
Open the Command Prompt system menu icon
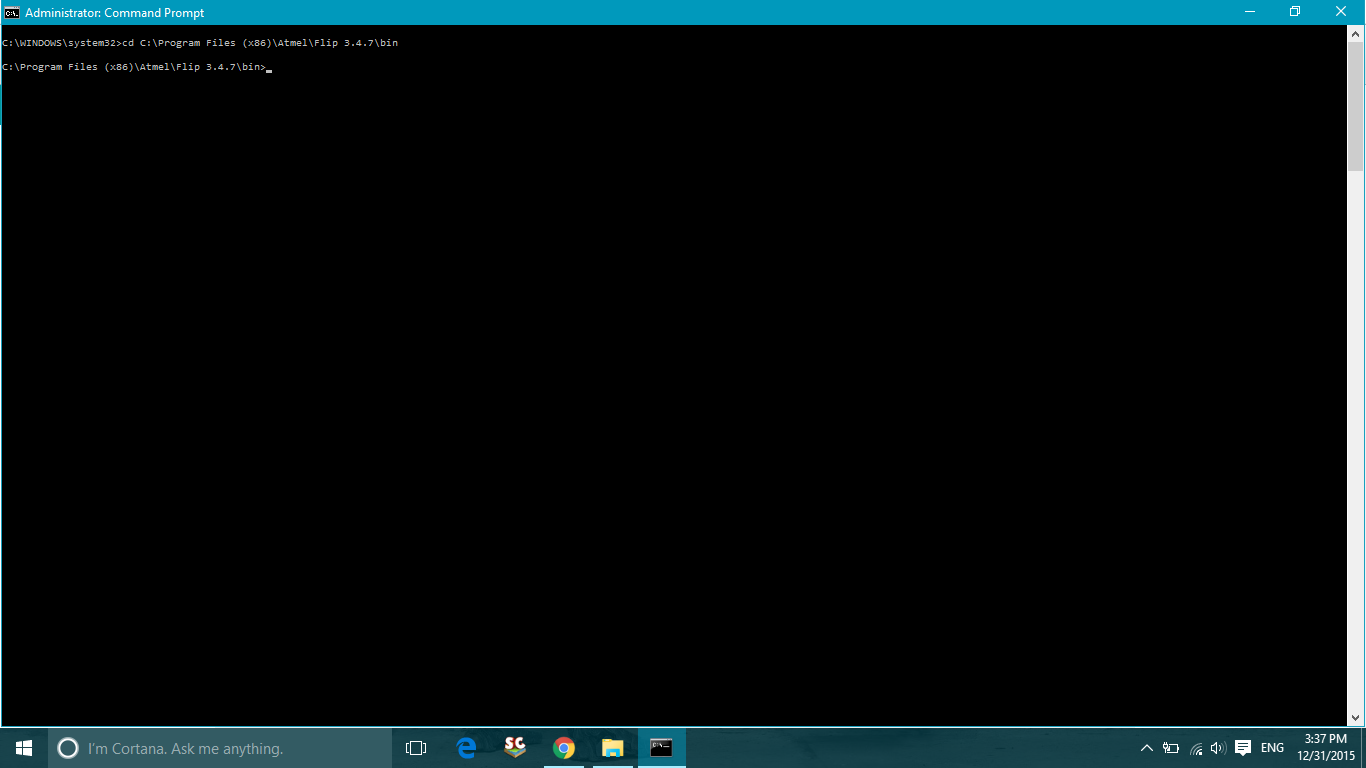point(11,12)
